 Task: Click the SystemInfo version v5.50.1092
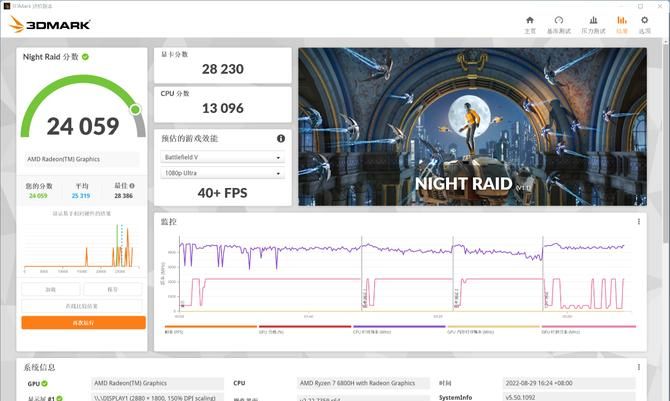point(569,397)
